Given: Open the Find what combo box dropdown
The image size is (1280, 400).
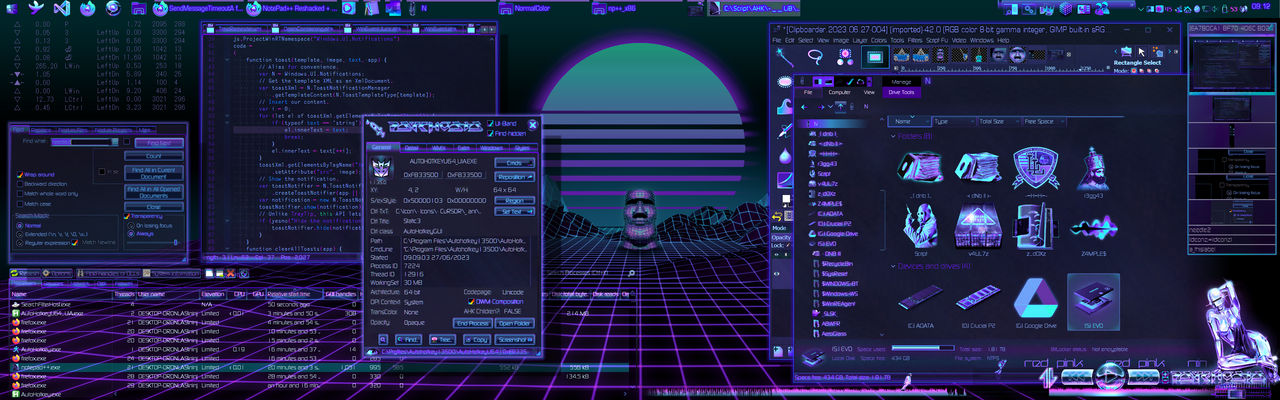Looking at the screenshot, I should 115,142.
